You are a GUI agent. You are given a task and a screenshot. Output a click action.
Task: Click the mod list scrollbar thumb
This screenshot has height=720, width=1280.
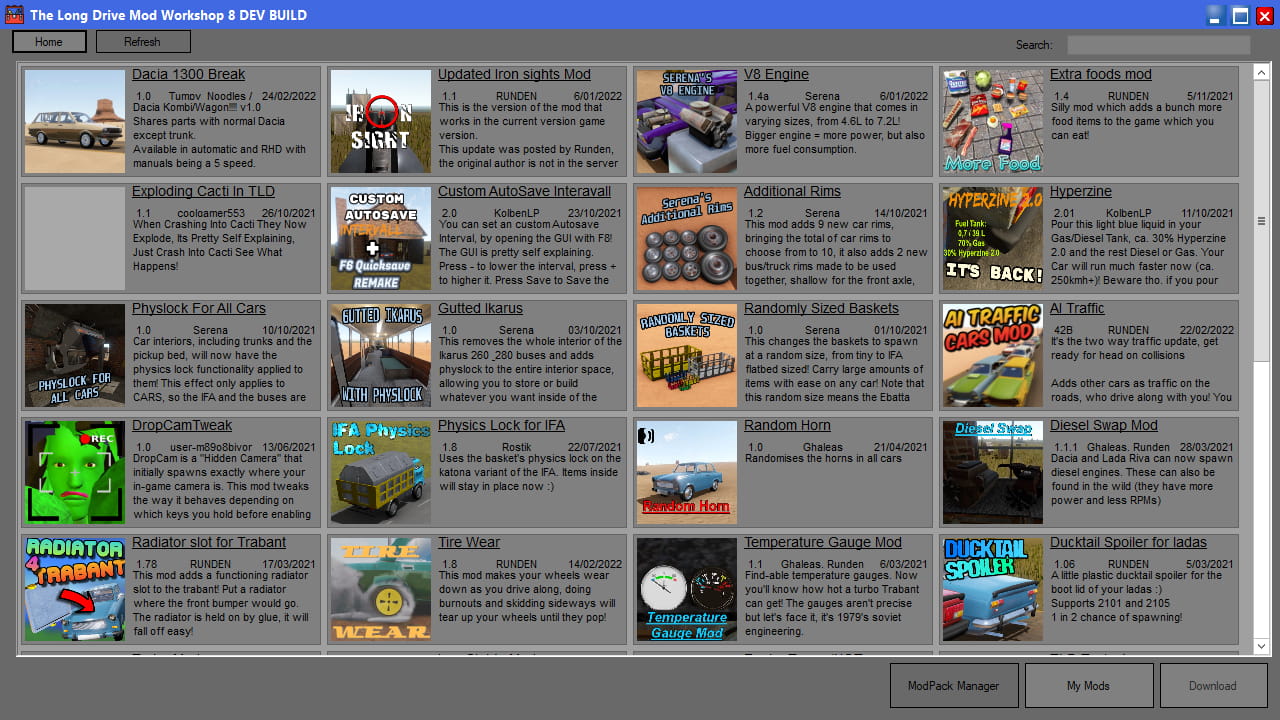click(x=1261, y=221)
